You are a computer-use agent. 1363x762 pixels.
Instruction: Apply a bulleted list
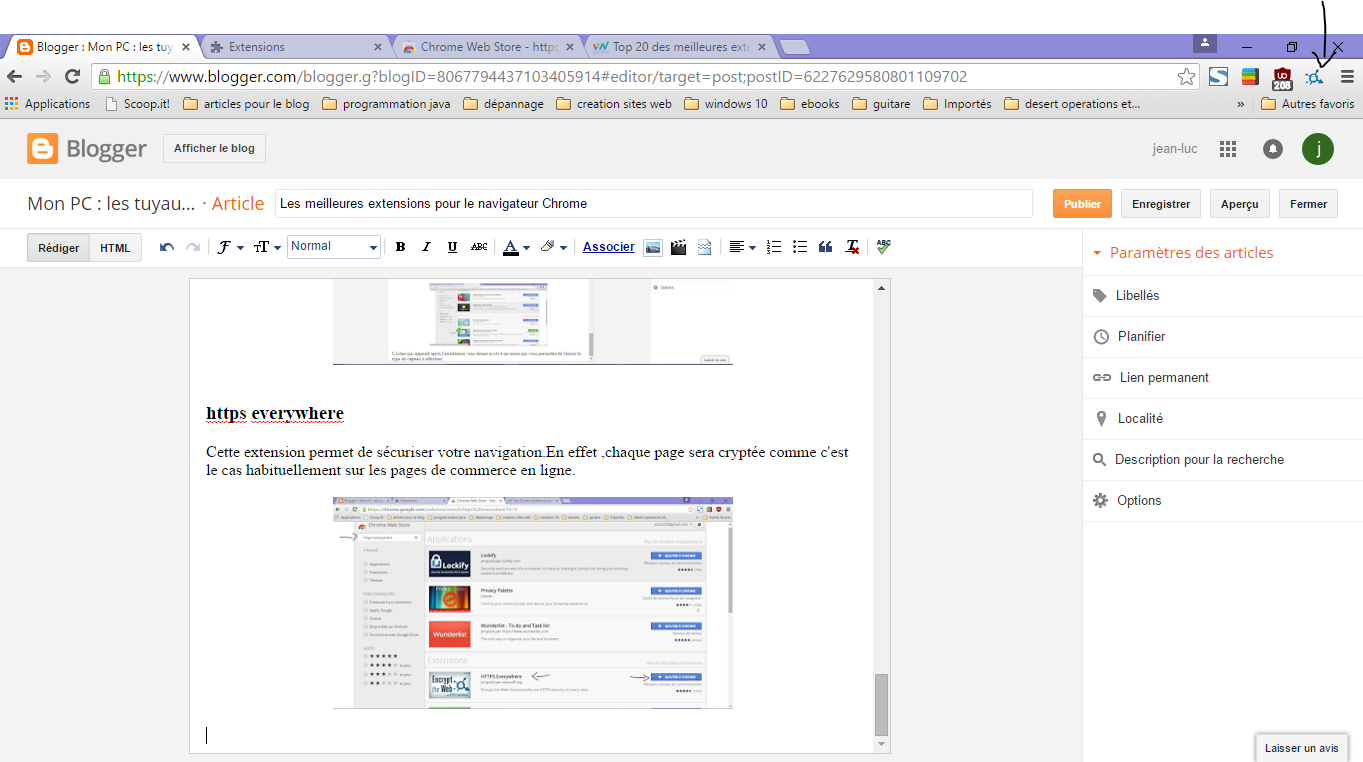800,247
